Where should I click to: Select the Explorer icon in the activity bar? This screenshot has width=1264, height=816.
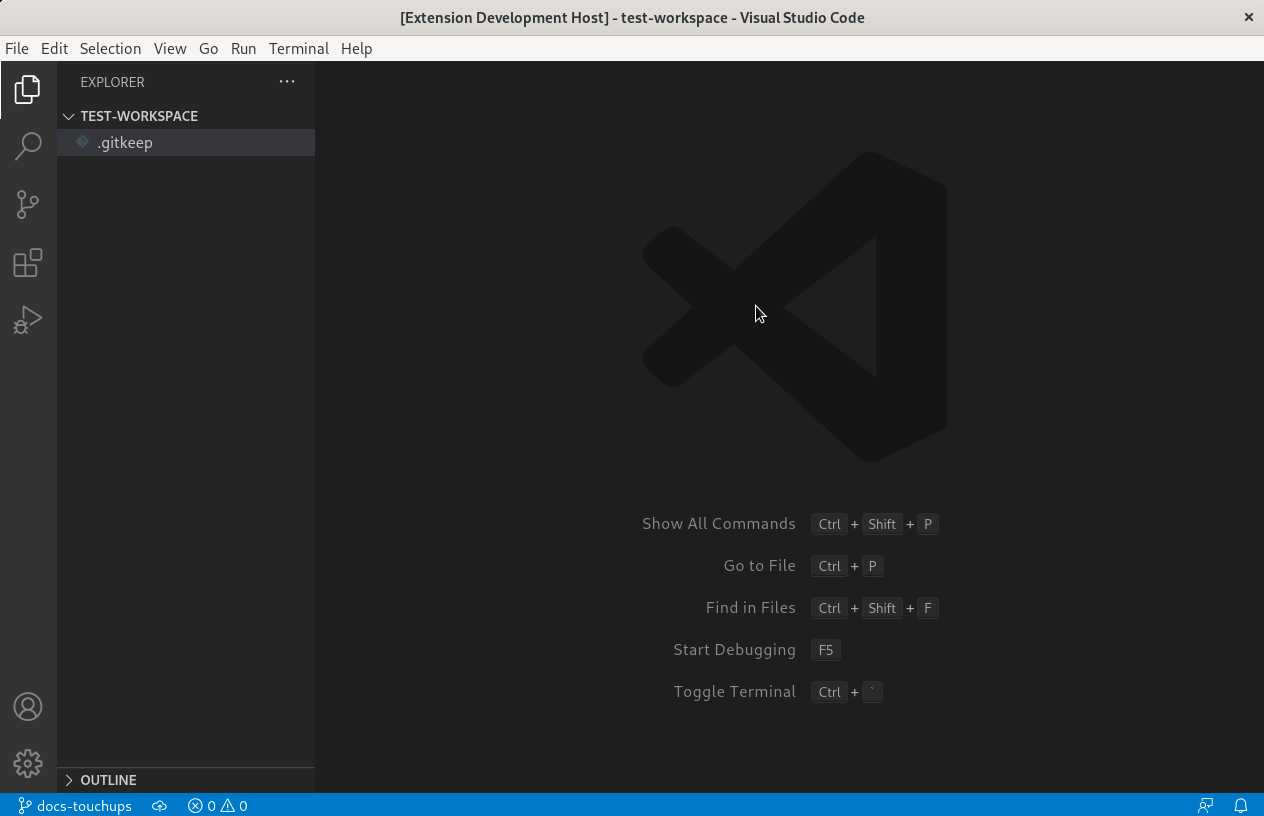click(27, 89)
